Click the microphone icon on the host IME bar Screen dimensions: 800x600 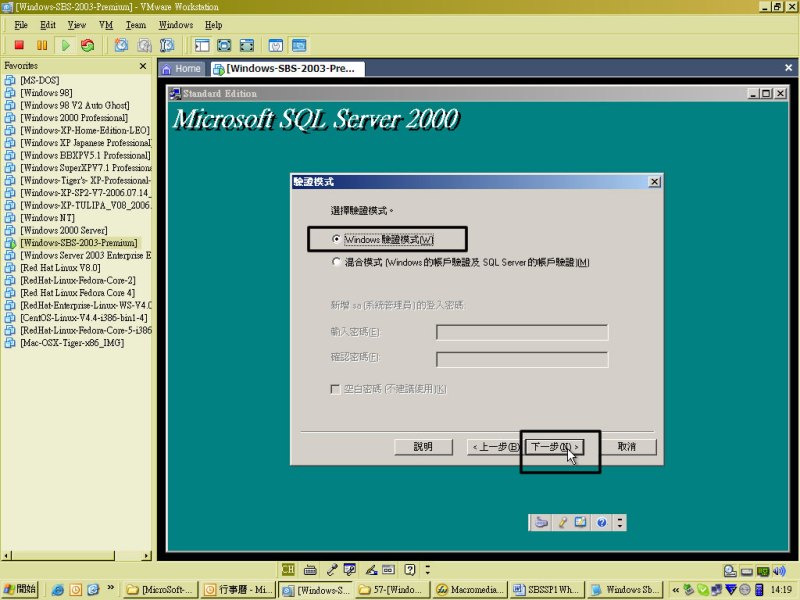332,569
